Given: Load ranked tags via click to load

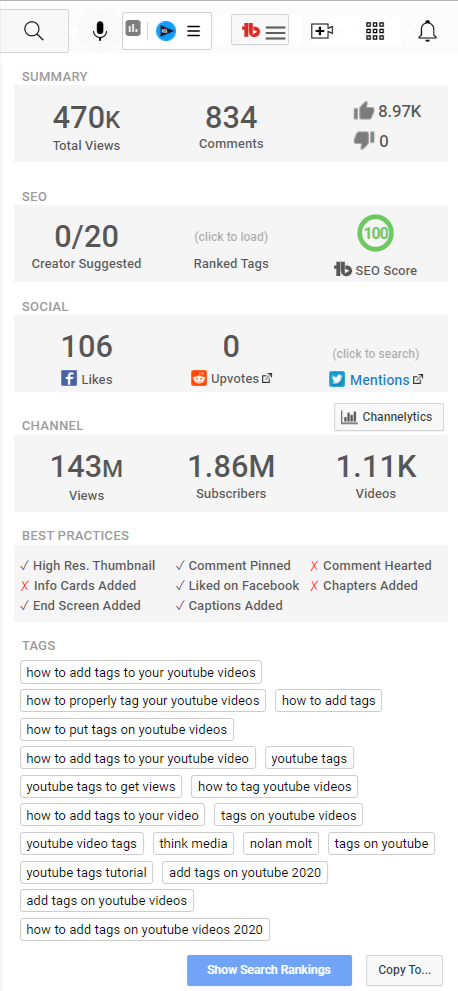Looking at the screenshot, I should click(231, 237).
